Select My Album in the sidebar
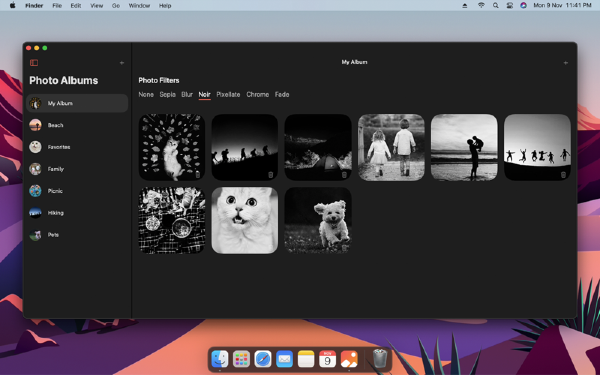 77,103
